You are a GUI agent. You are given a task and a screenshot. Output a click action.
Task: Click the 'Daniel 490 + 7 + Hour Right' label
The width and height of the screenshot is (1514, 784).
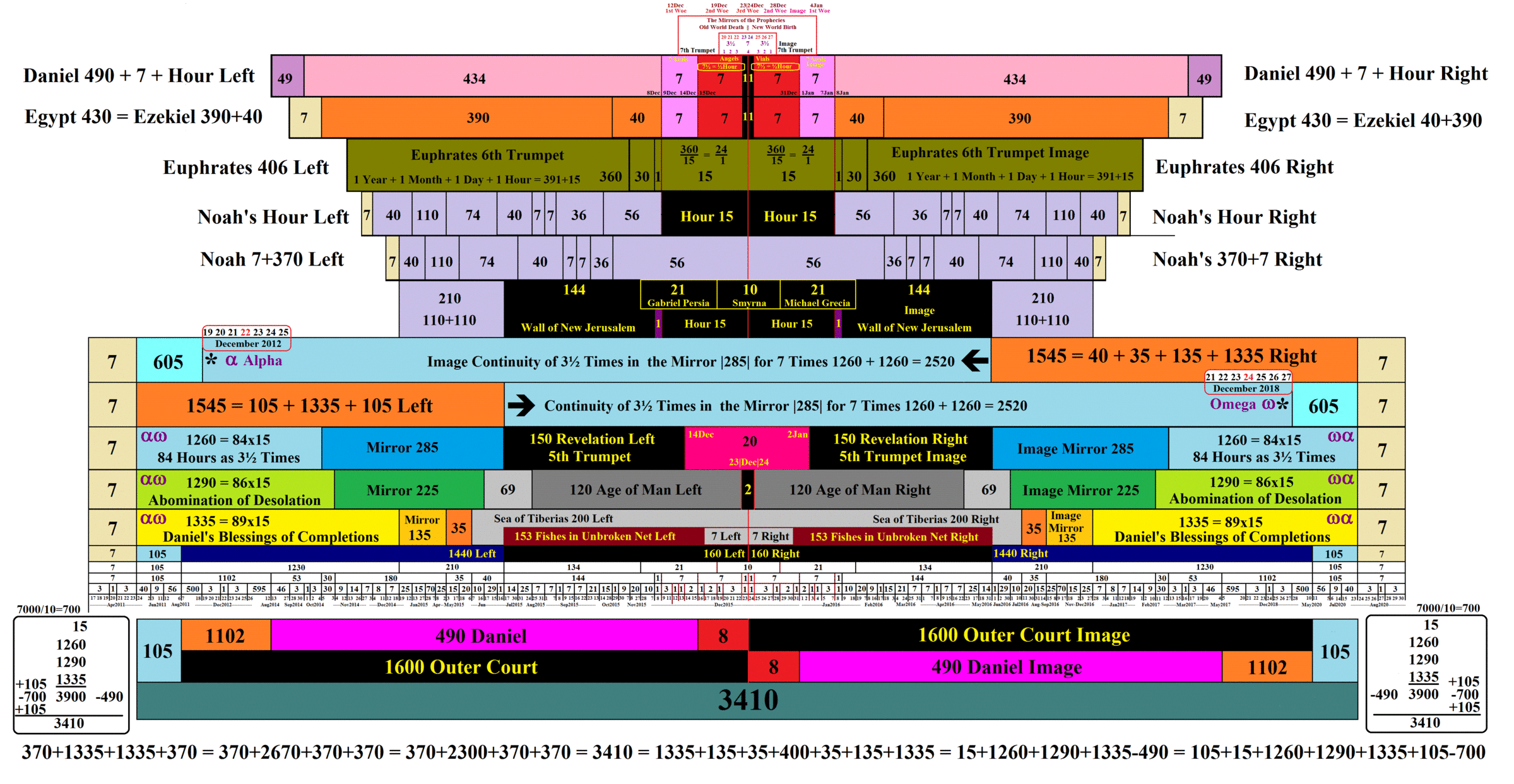1366,74
